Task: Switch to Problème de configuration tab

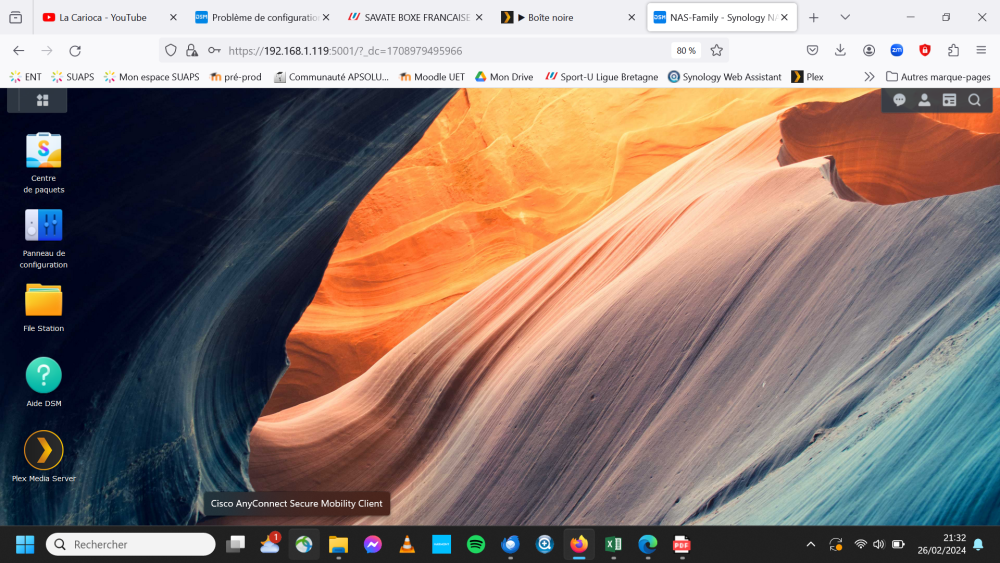Action: 264,17
